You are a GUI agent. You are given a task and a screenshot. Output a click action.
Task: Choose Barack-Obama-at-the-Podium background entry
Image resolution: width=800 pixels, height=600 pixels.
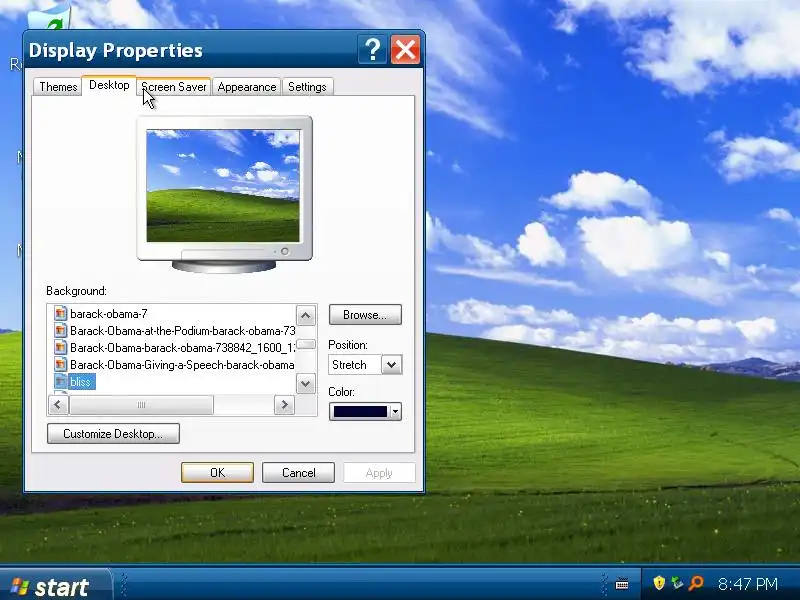183,331
